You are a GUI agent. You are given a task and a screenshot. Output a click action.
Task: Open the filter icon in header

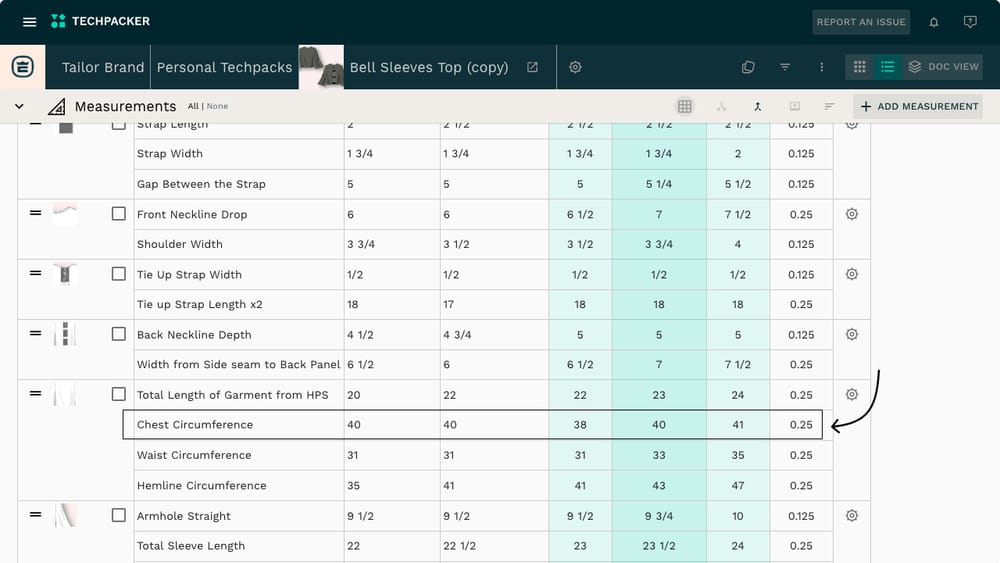[785, 67]
